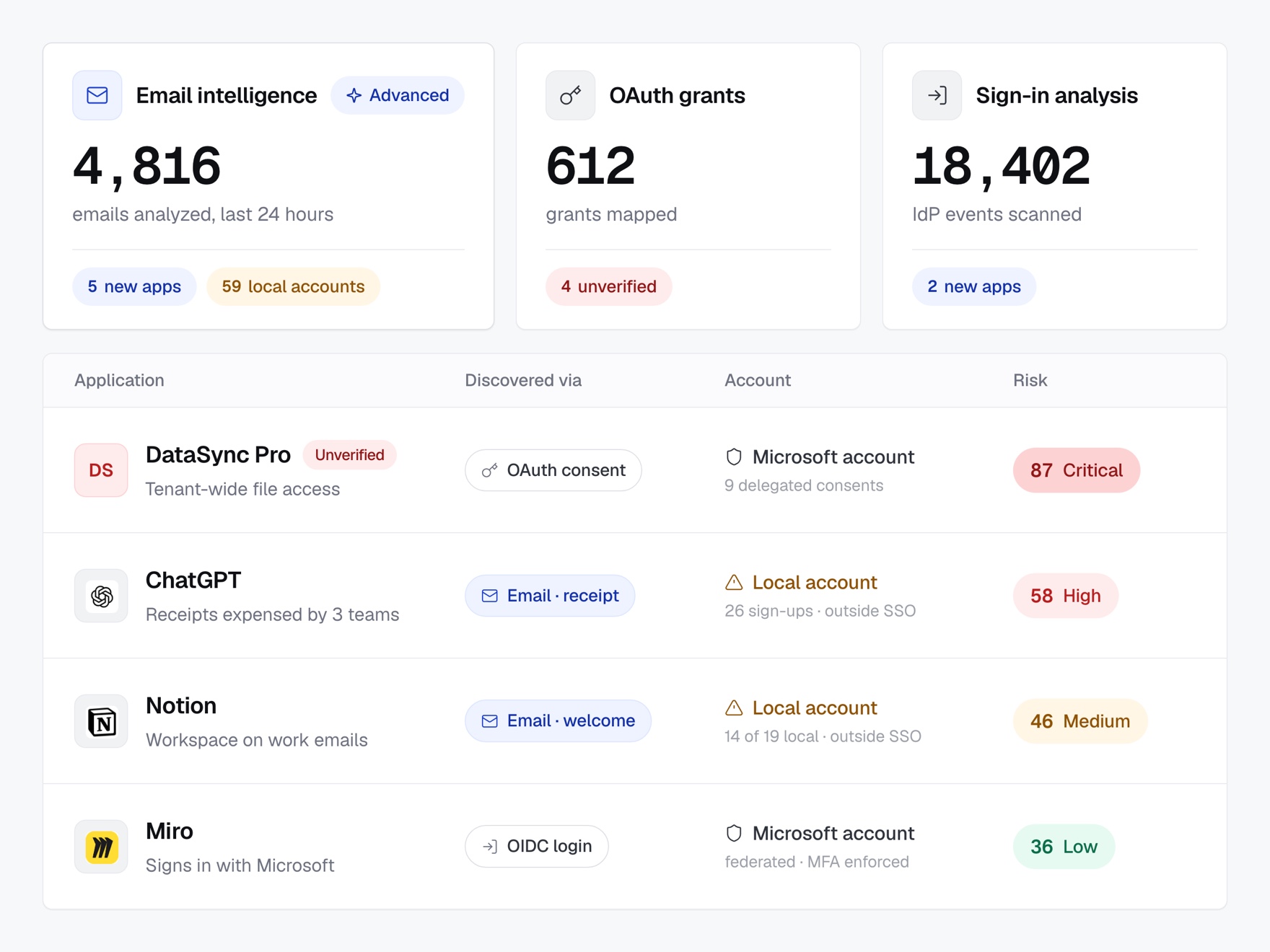Click the 18,402 events count
The height and width of the screenshot is (952, 1270).
click(x=1002, y=167)
